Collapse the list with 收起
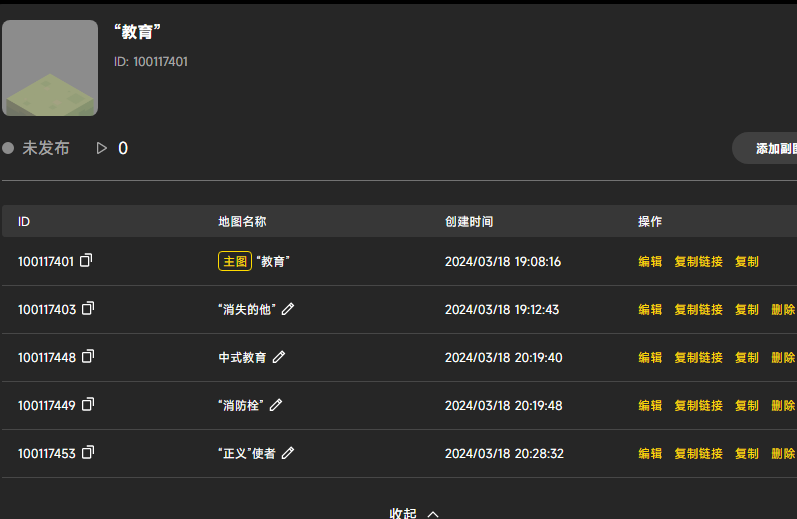797x519 pixels. (413, 513)
